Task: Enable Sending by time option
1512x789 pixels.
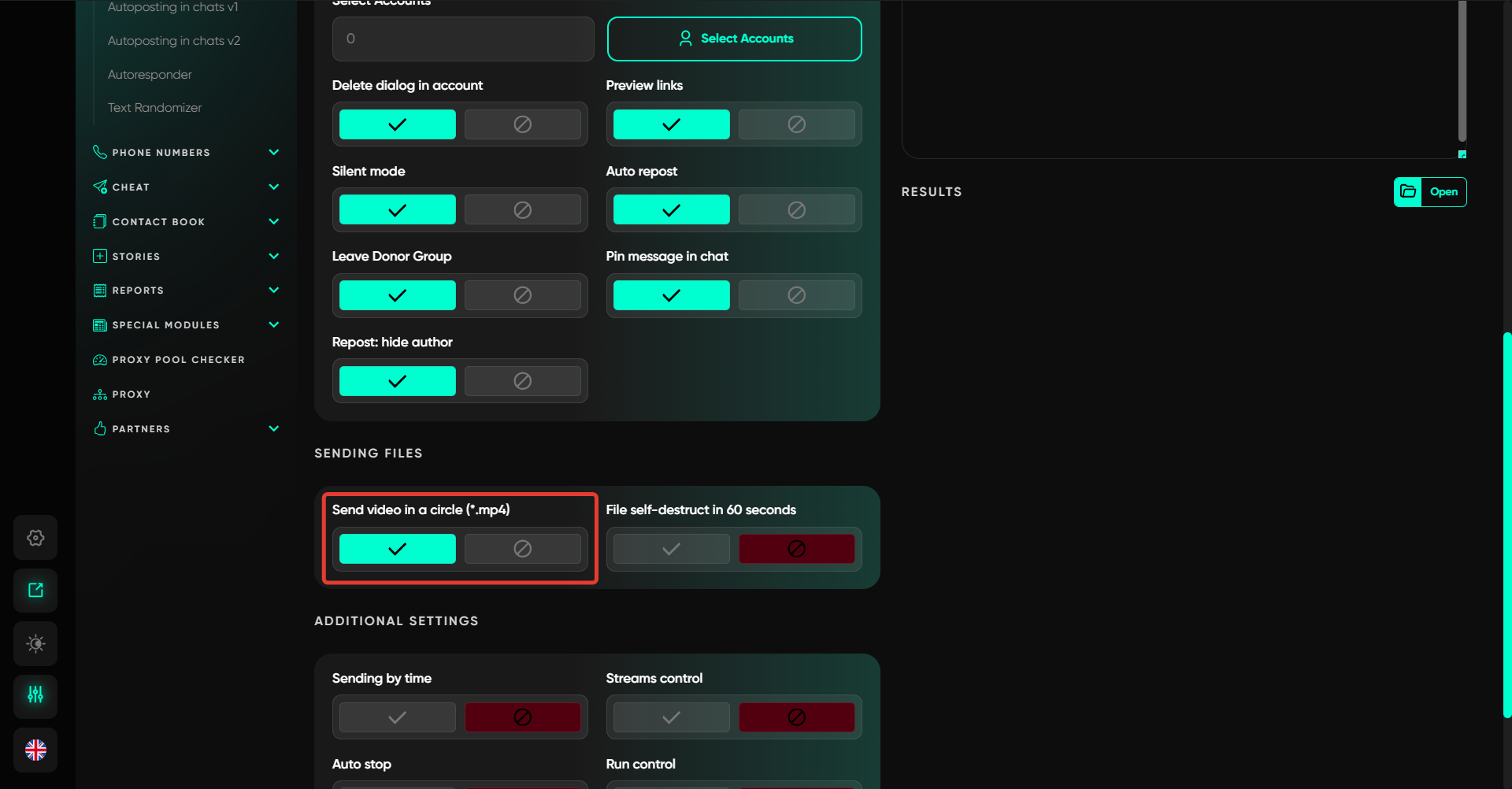Action: [397, 717]
